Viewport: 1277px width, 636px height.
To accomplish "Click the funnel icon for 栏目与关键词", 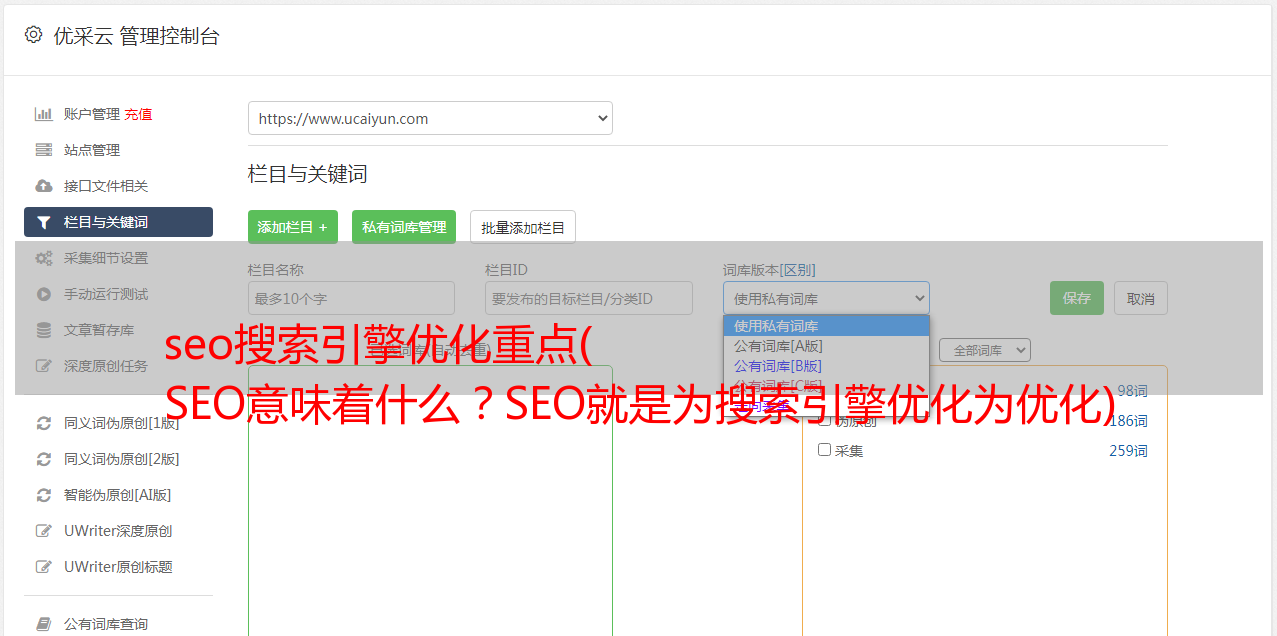I will 43,222.
